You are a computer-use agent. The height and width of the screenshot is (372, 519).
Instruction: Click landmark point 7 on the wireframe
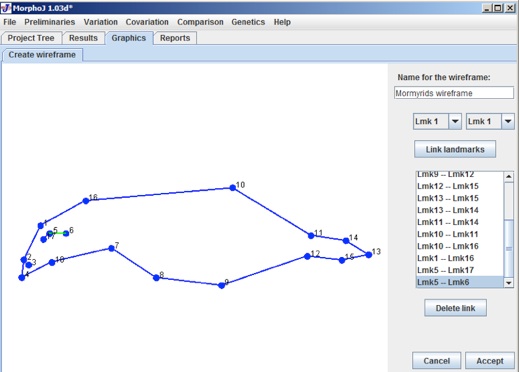click(112, 248)
